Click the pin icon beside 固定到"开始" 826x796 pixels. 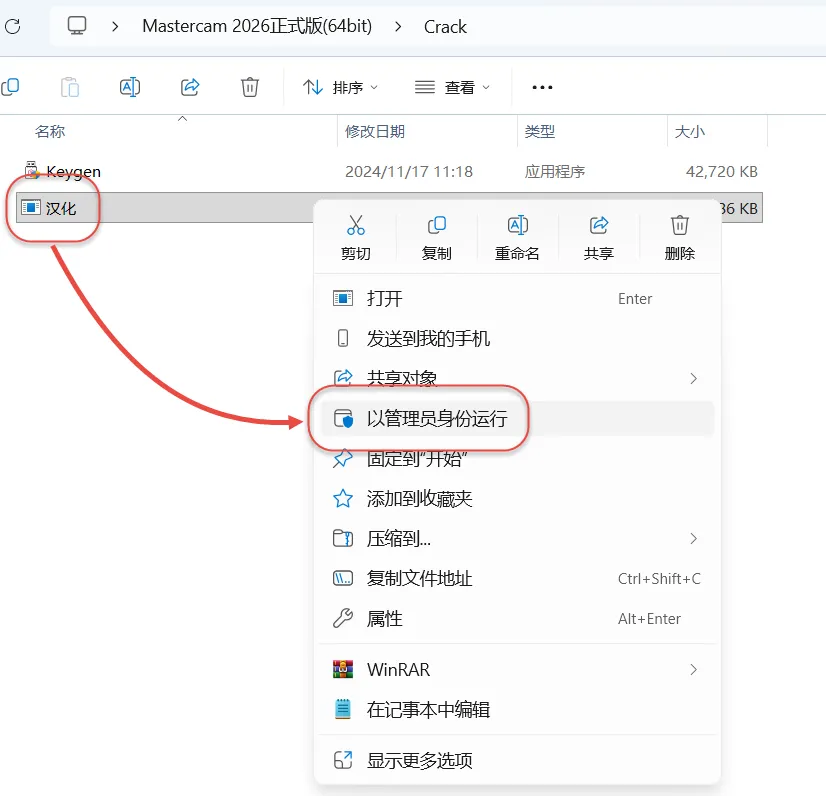point(343,458)
